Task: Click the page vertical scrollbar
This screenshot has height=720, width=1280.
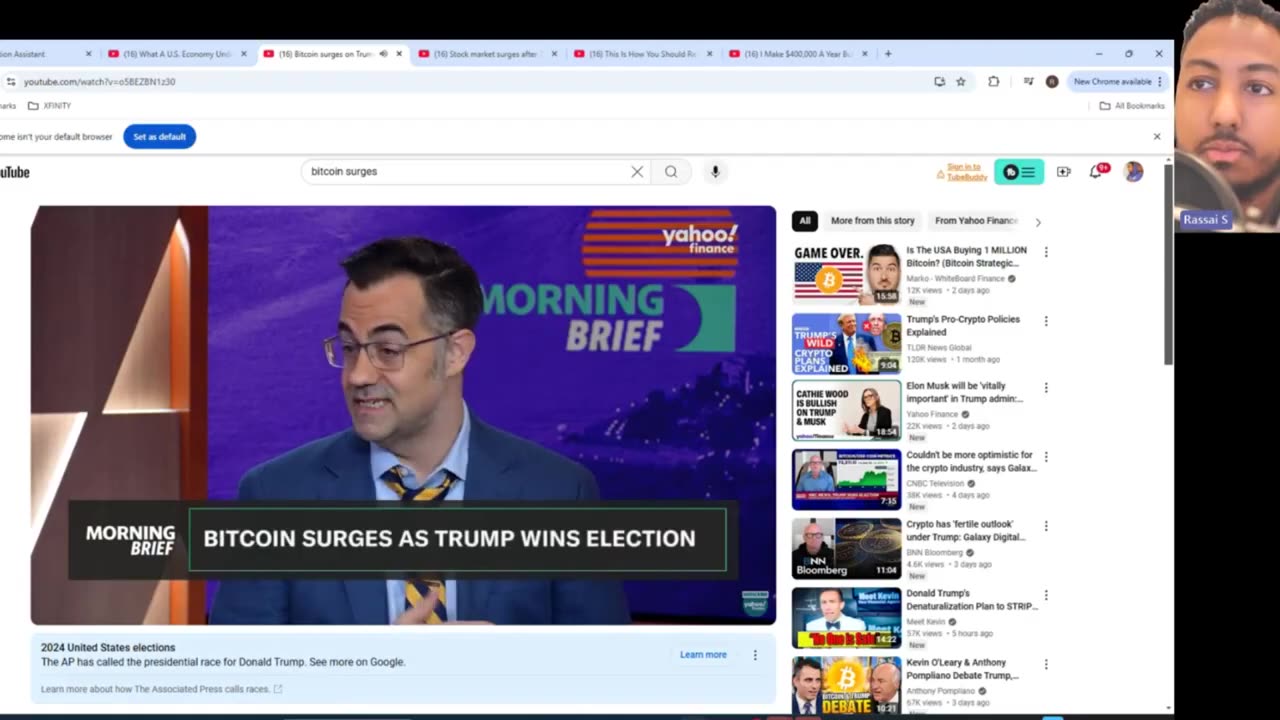Action: click(1168, 264)
